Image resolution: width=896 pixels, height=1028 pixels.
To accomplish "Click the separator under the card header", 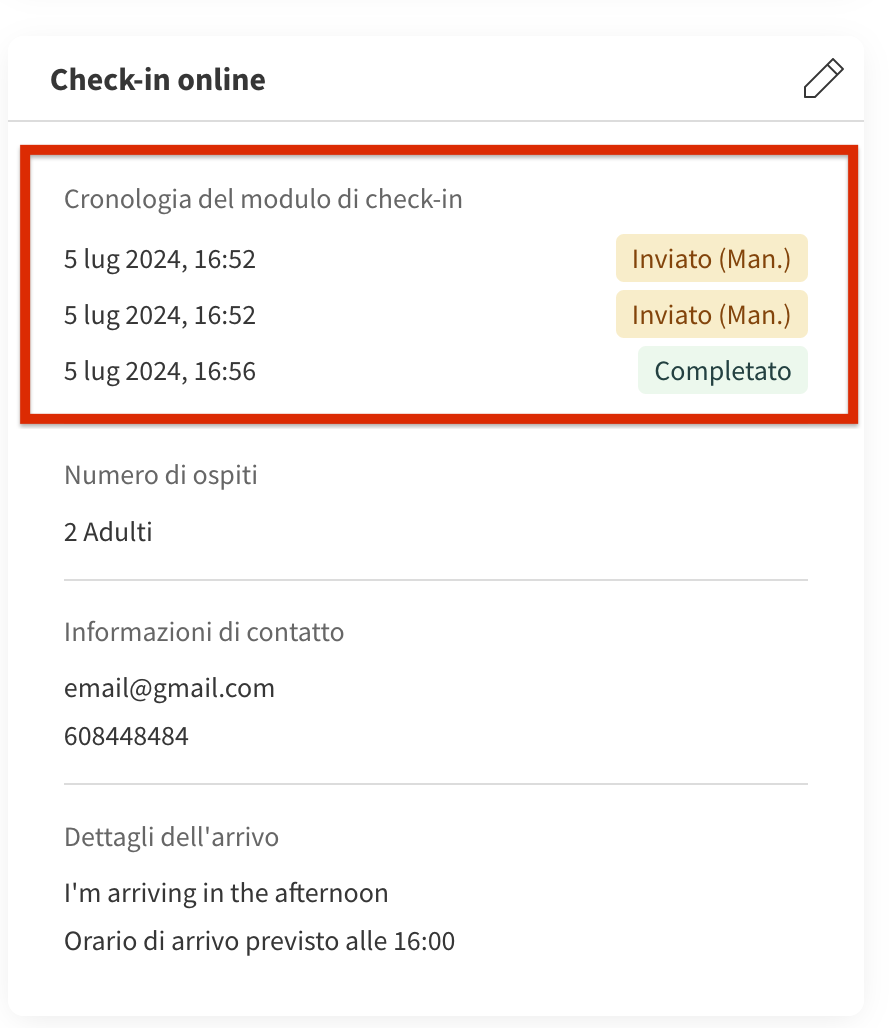I will coord(435,121).
